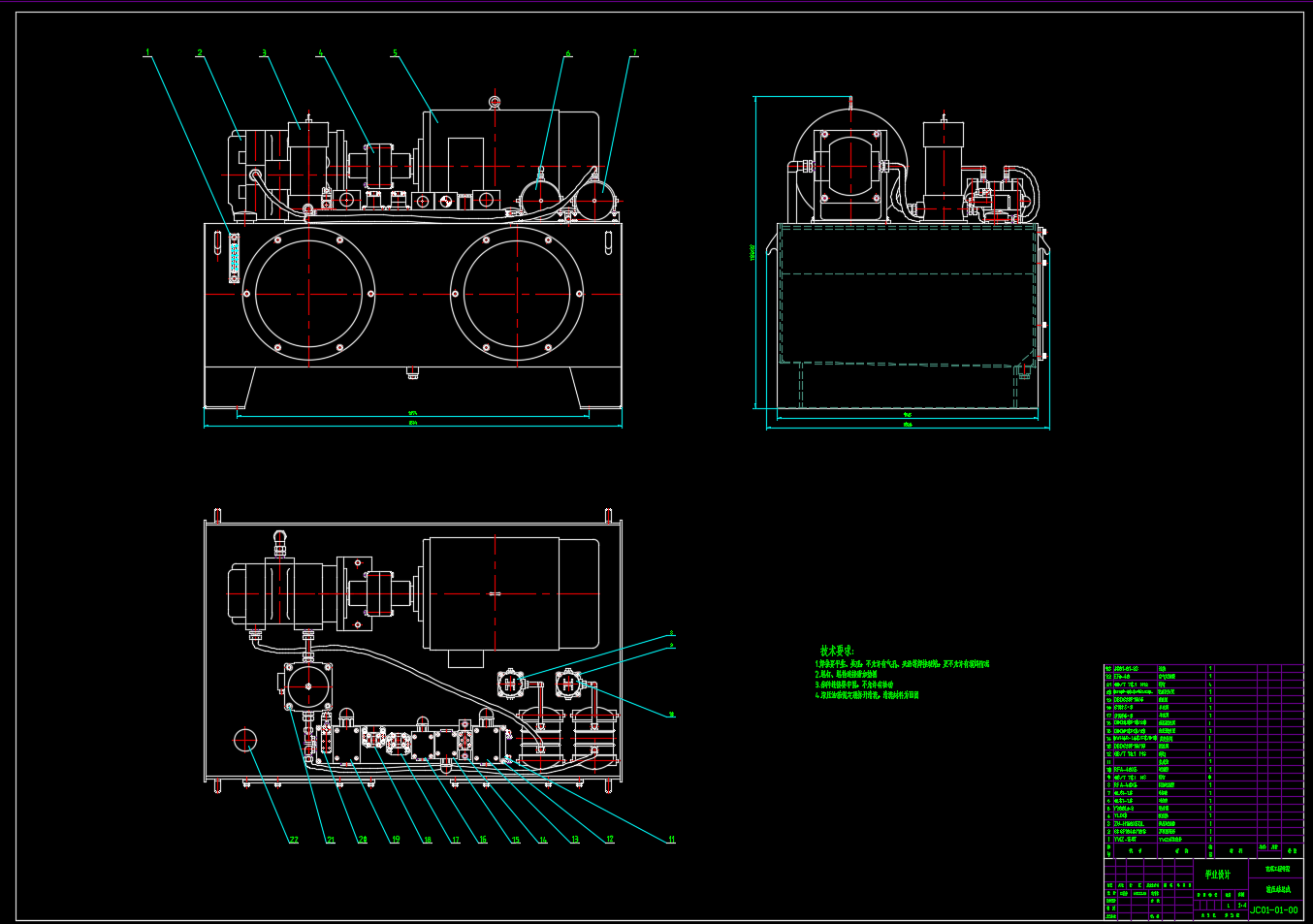Screen dimensions: 1313x924
Task: Click callout number 11 at bottom right
Action: point(671,840)
